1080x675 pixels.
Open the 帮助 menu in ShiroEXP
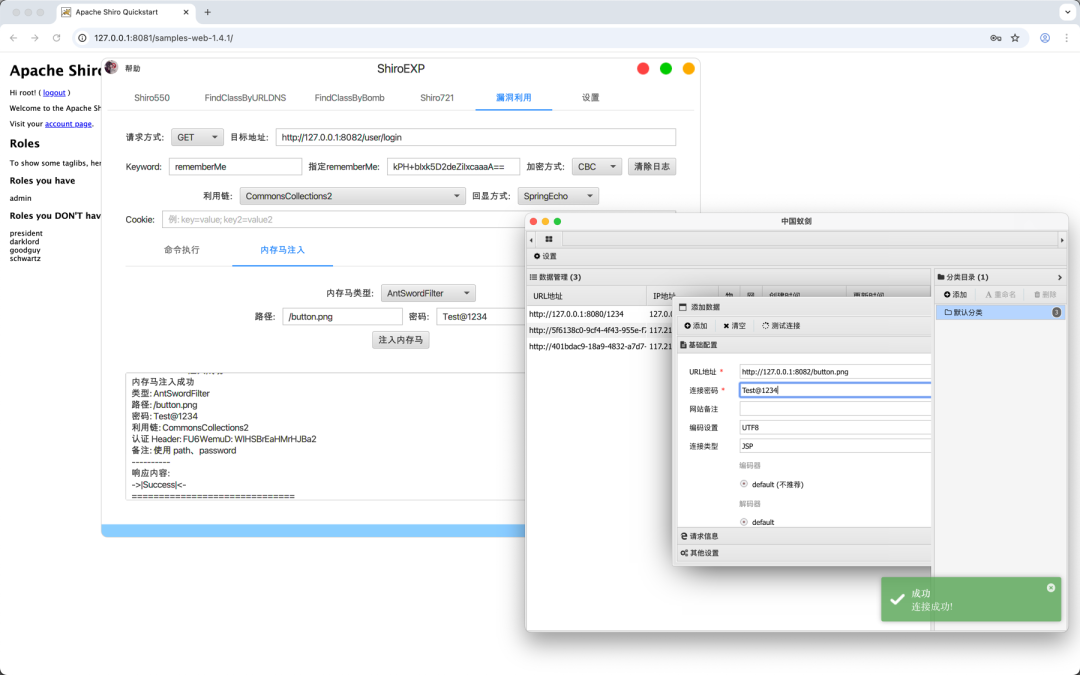point(132,68)
